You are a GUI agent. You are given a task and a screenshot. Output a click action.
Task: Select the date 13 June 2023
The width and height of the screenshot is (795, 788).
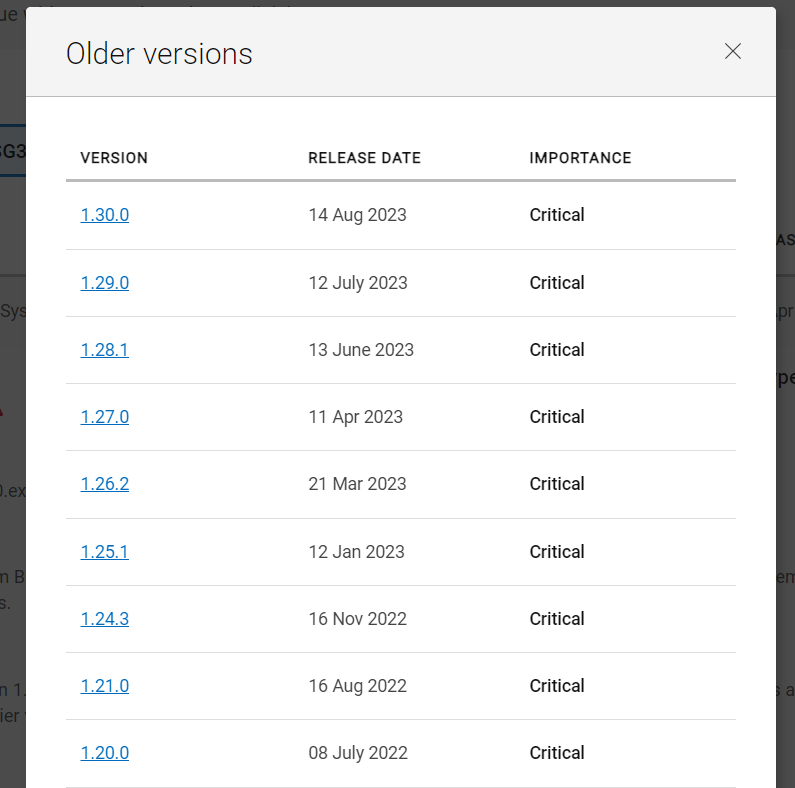point(361,350)
